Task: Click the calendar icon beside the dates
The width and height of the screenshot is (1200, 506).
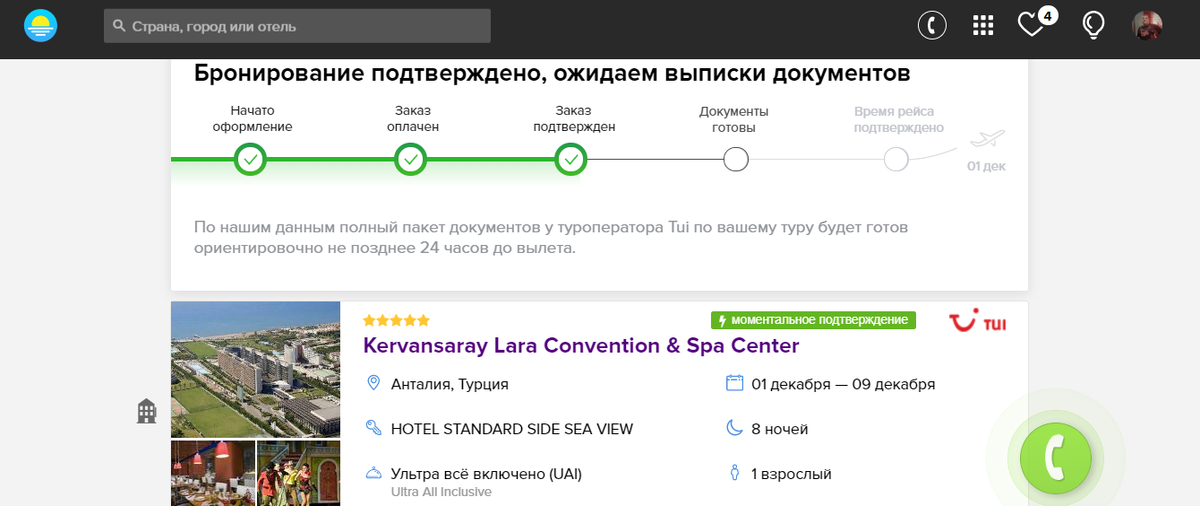Action: pyautogui.click(x=734, y=383)
